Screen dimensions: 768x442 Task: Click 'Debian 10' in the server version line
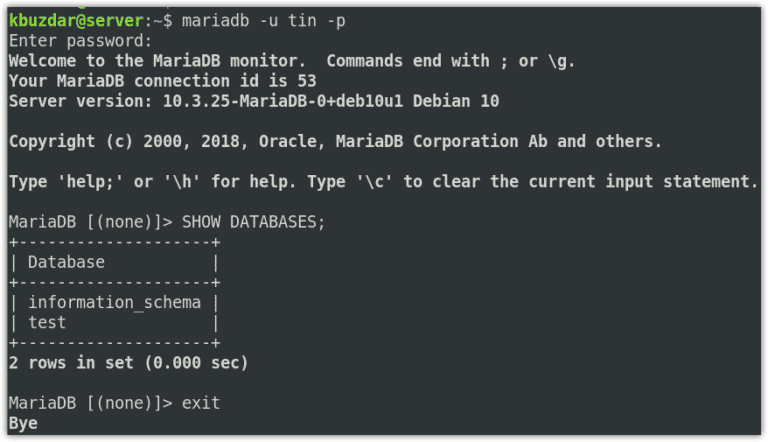pos(456,101)
